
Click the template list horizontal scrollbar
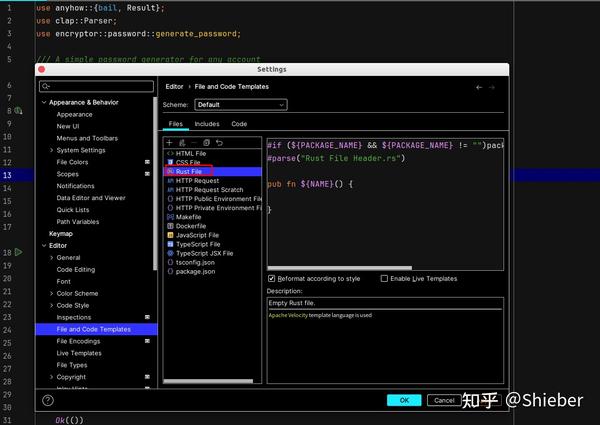tap(208, 381)
